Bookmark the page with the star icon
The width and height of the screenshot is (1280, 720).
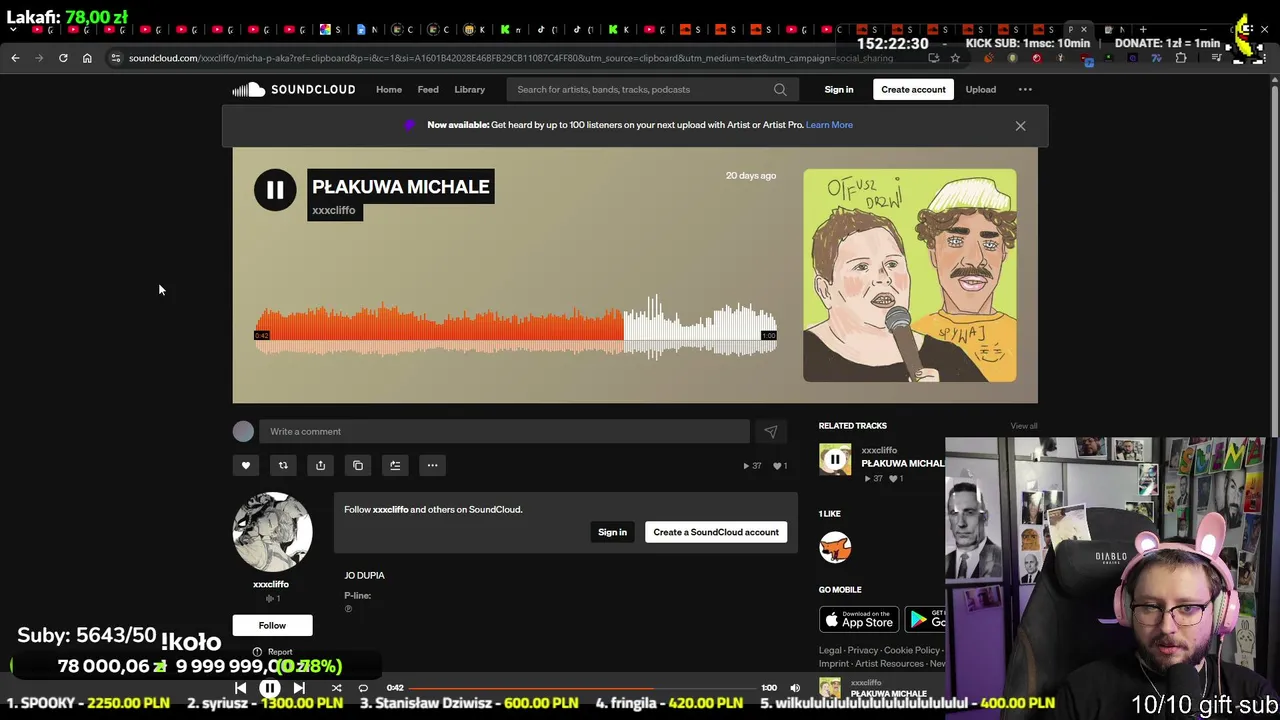pos(955,58)
